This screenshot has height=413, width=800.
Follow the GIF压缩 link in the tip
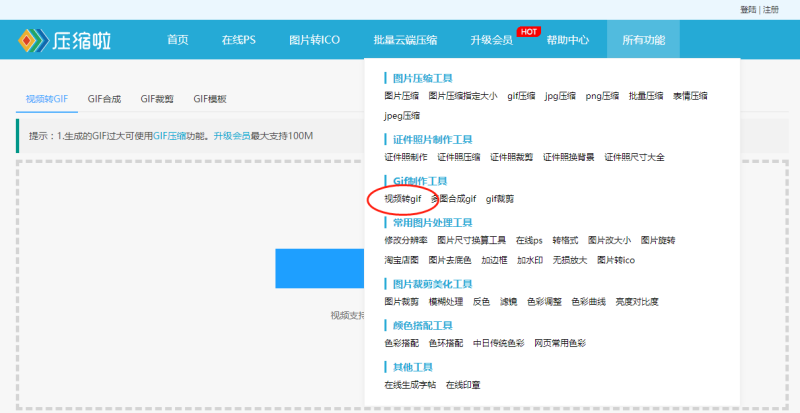pos(169,136)
